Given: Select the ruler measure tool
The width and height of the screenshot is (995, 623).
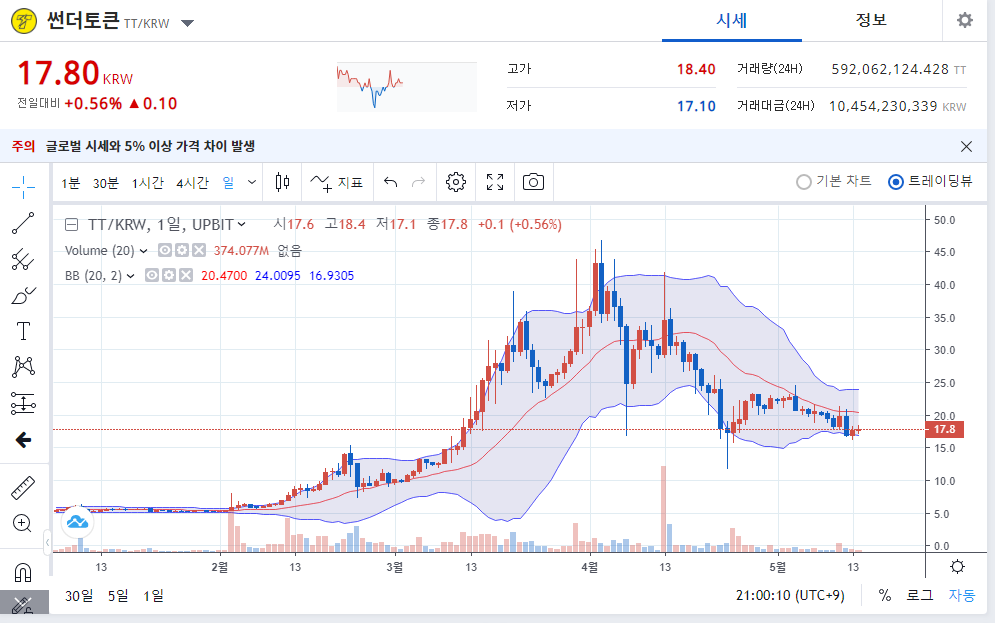Looking at the screenshot, I should (x=23, y=488).
